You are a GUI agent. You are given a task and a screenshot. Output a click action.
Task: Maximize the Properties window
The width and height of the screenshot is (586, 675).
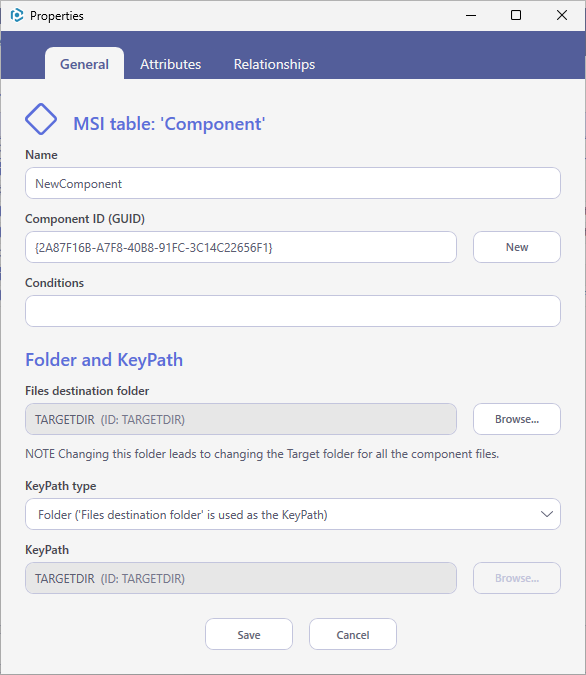coord(516,15)
